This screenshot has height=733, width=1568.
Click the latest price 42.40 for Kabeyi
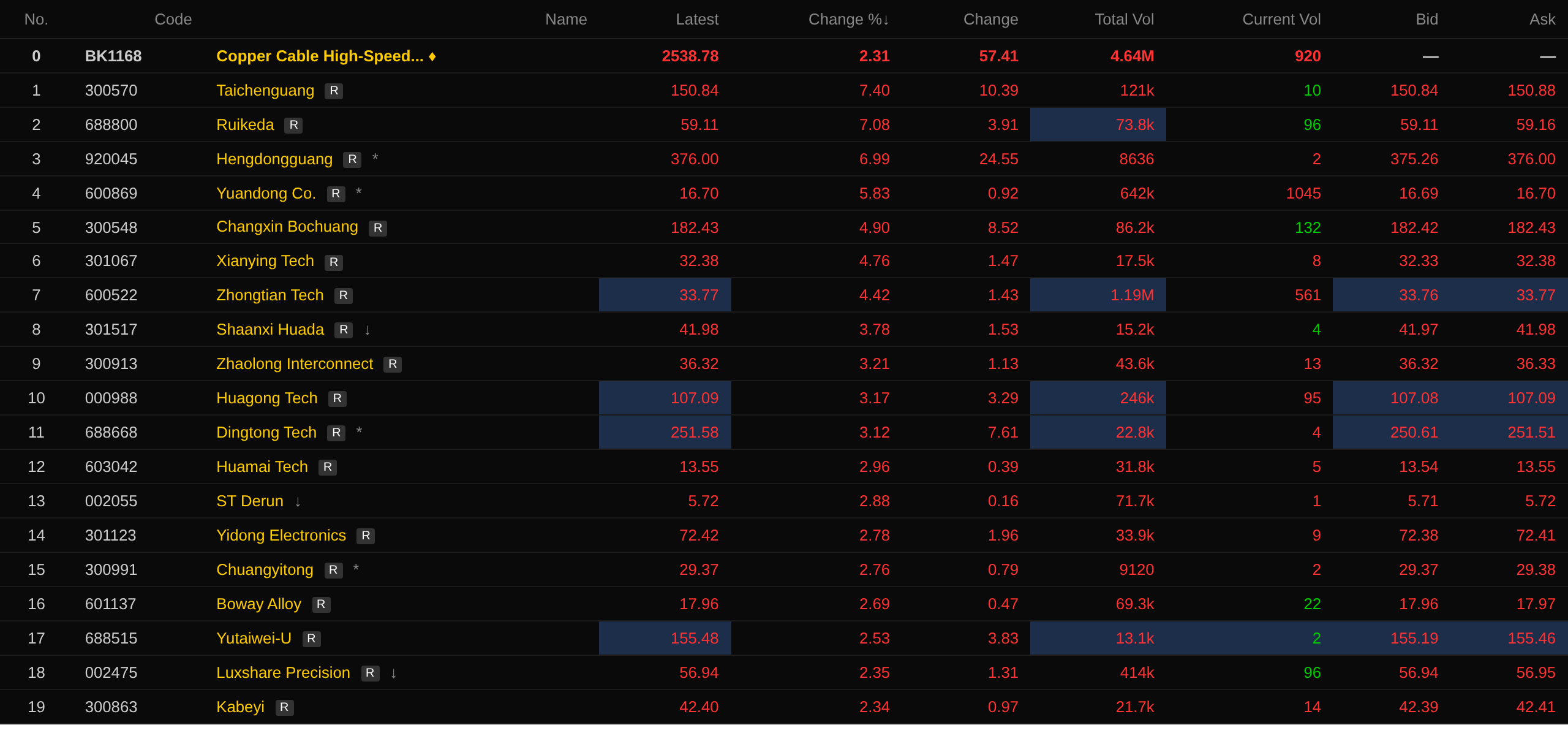point(699,707)
